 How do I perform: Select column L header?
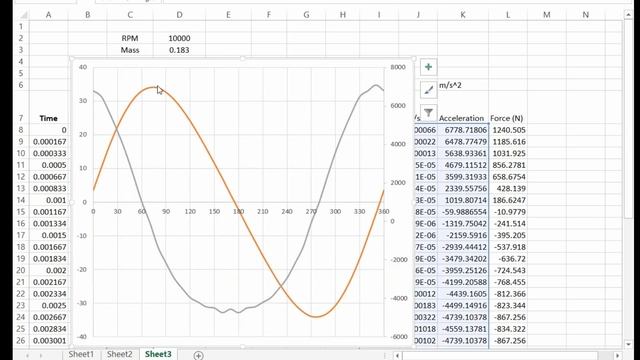point(508,15)
